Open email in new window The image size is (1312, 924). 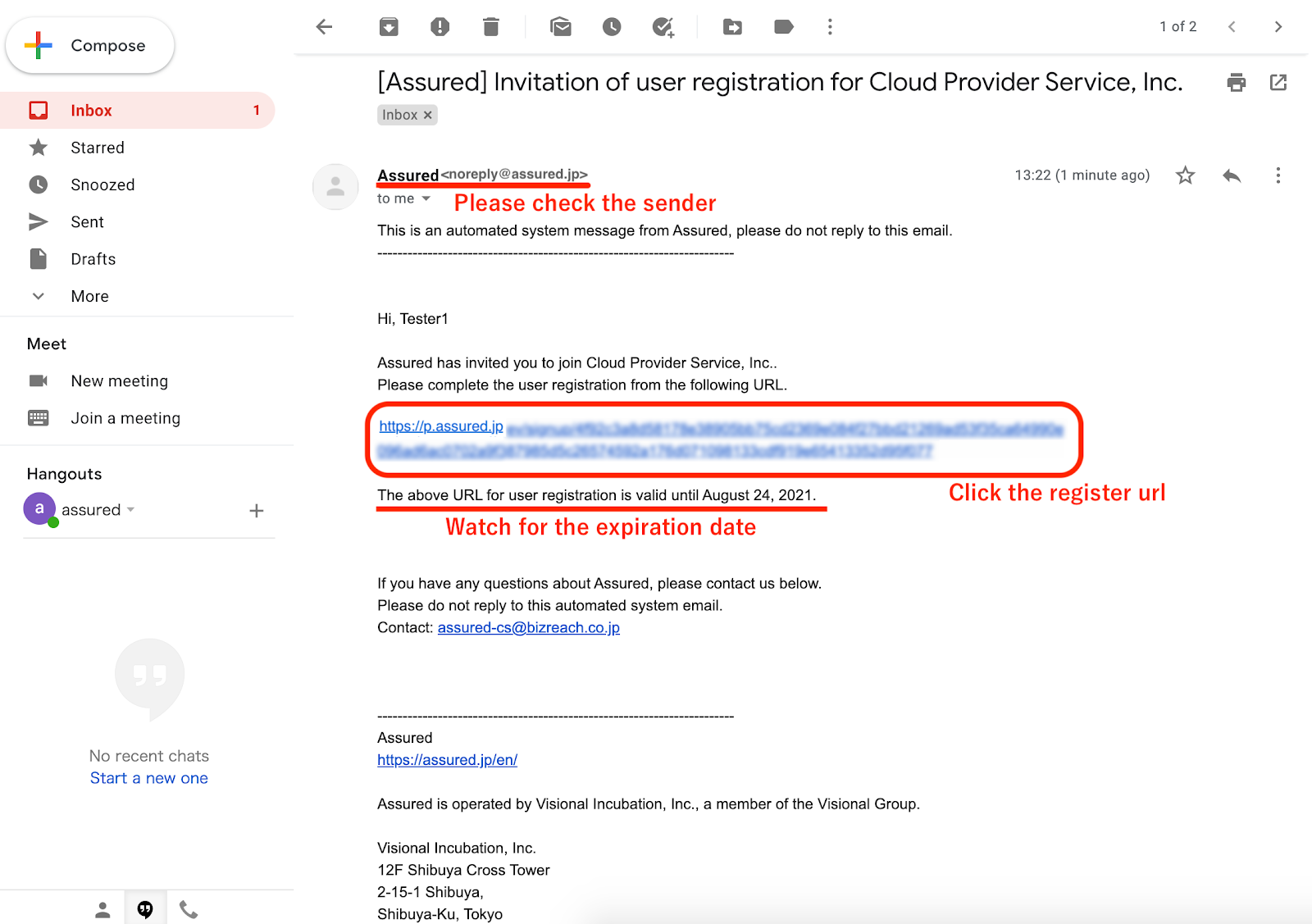pos(1278,82)
